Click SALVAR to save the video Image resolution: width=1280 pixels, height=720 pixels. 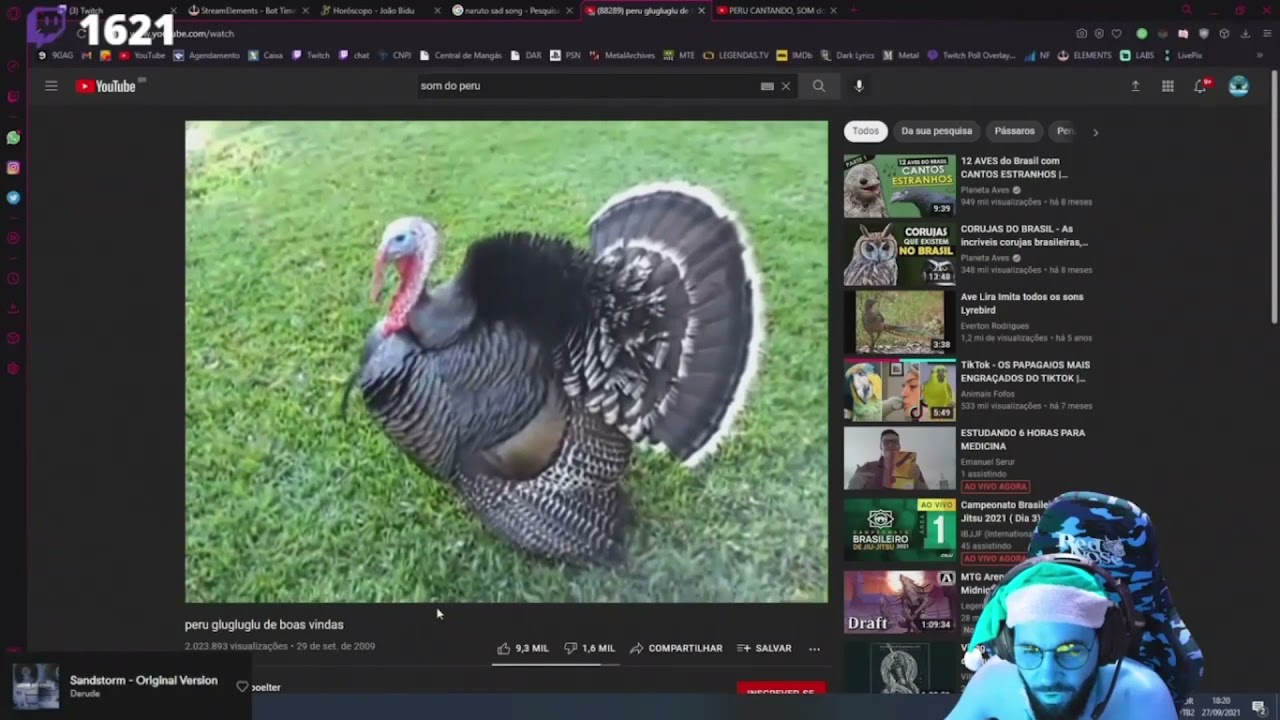764,648
